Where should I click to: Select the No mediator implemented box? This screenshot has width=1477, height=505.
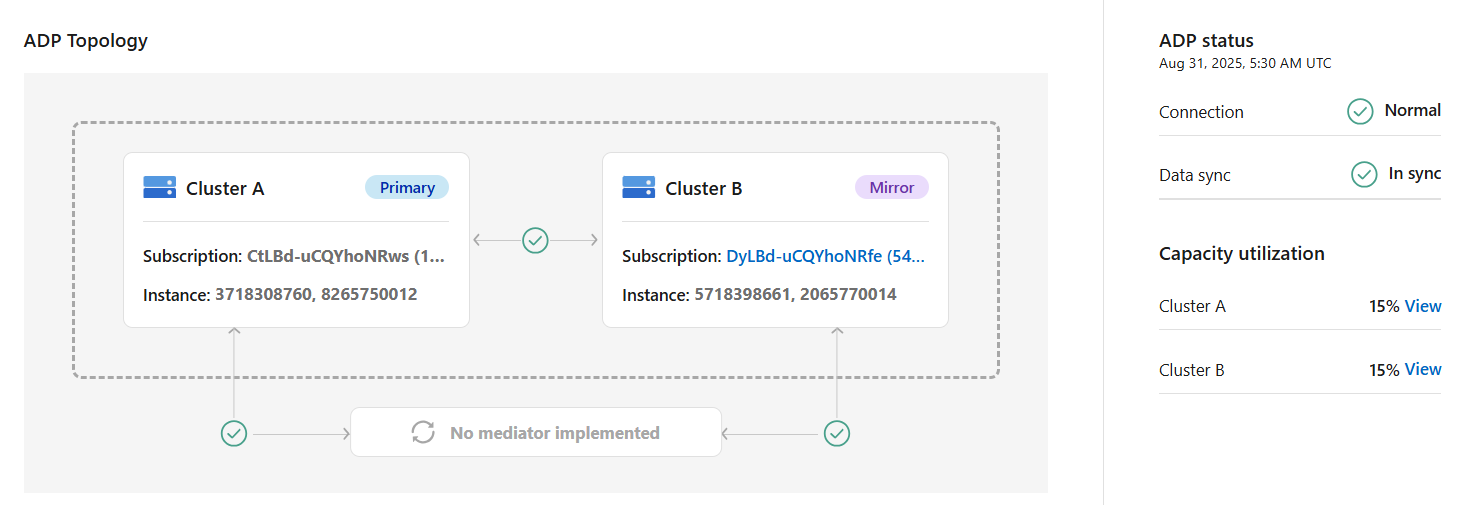(536, 433)
